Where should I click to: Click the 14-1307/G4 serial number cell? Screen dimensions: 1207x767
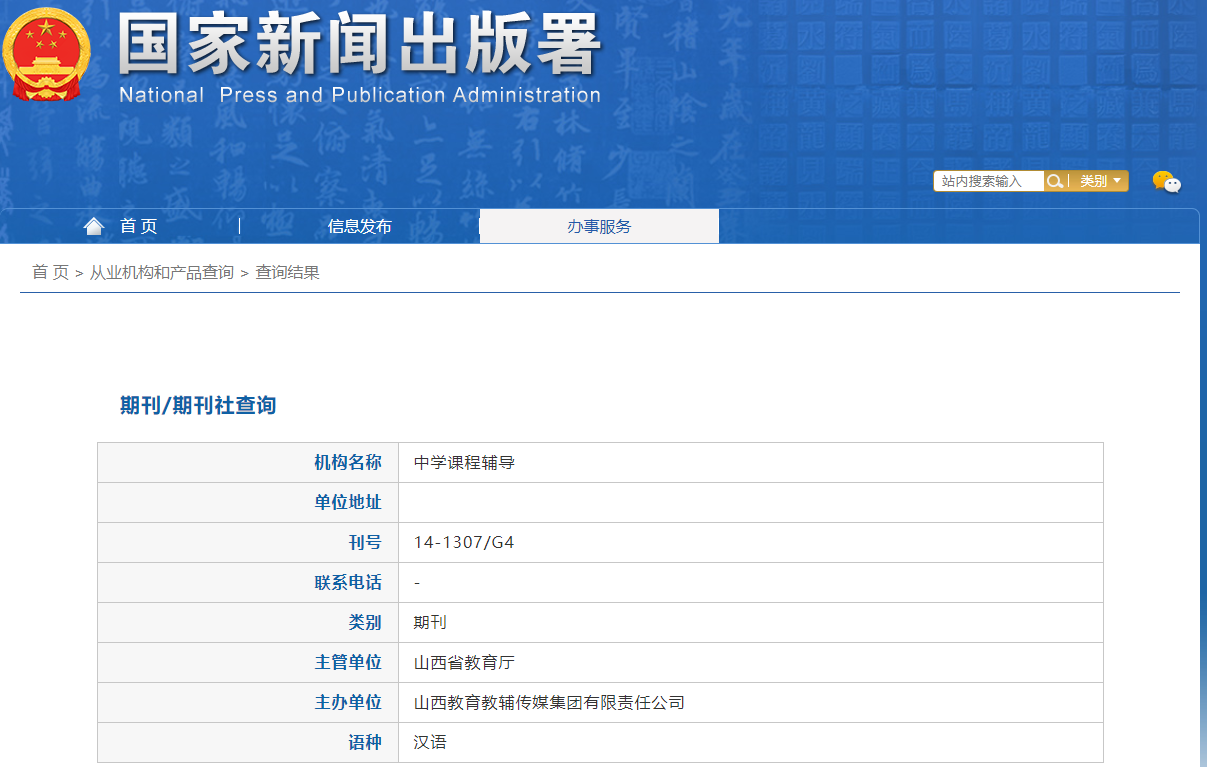click(464, 542)
